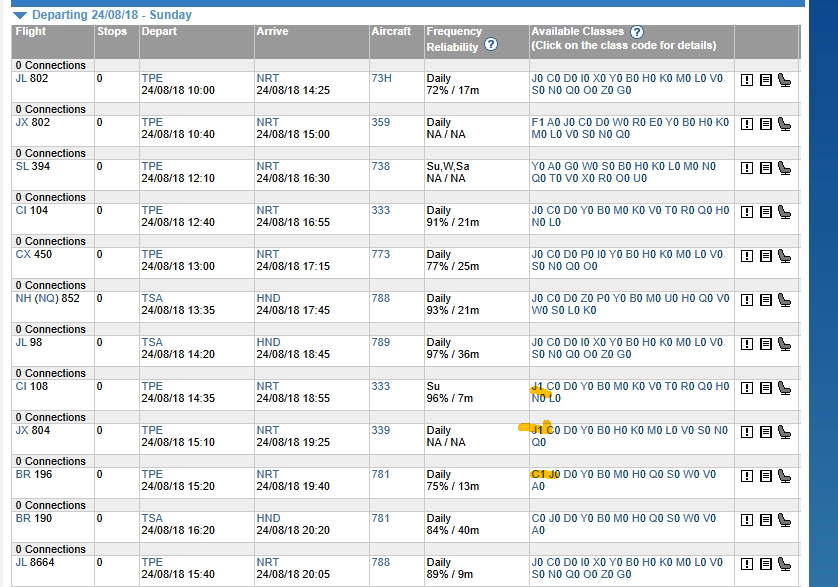
Task: Open the Frequency Reliability help icon
Action: pyautogui.click(x=491, y=44)
